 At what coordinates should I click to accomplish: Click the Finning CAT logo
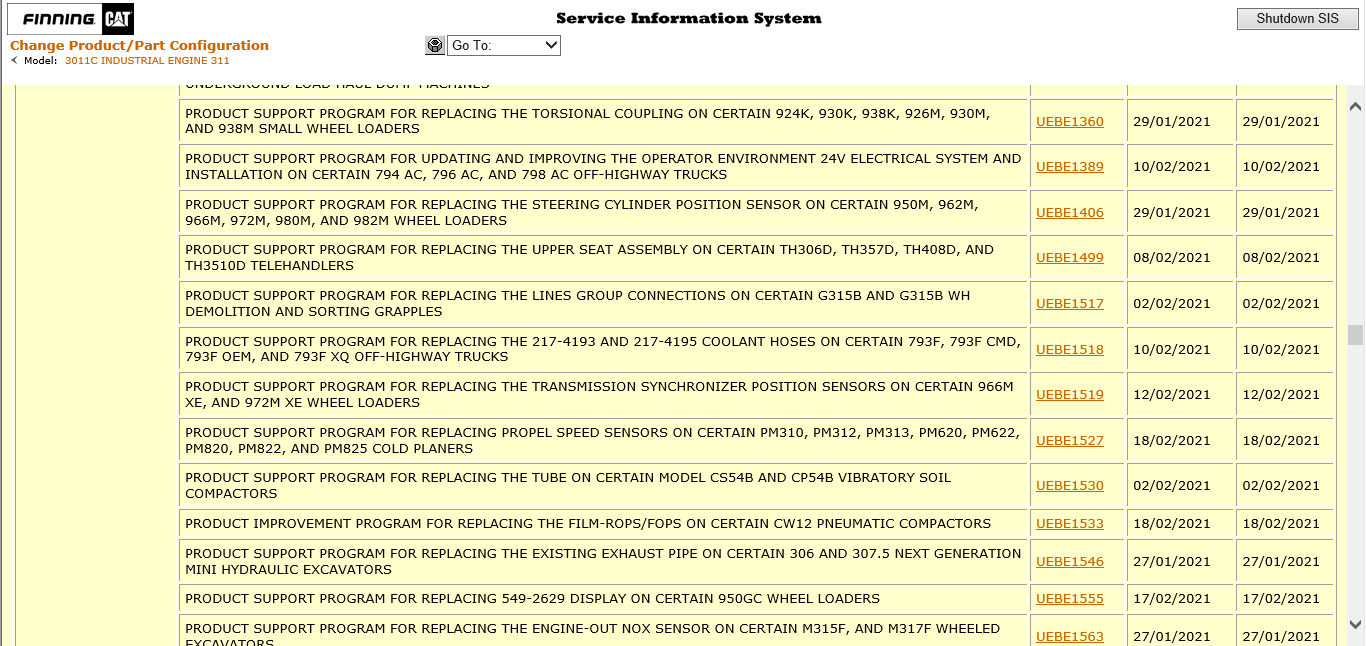pos(70,18)
